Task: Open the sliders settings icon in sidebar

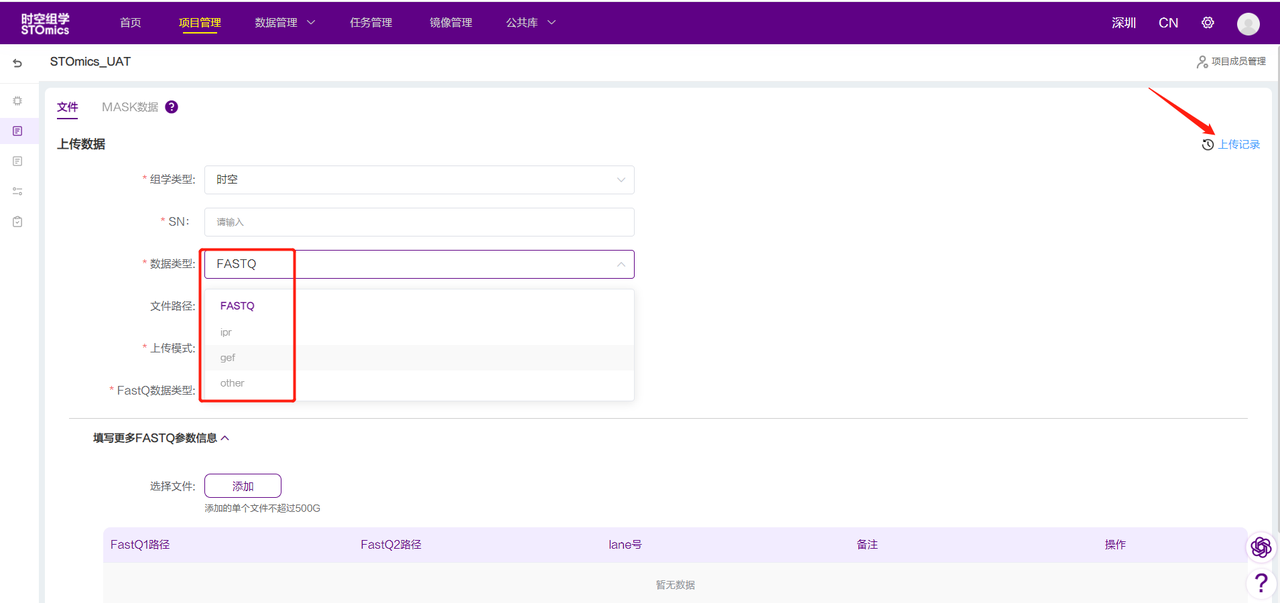Action: click(x=17, y=191)
